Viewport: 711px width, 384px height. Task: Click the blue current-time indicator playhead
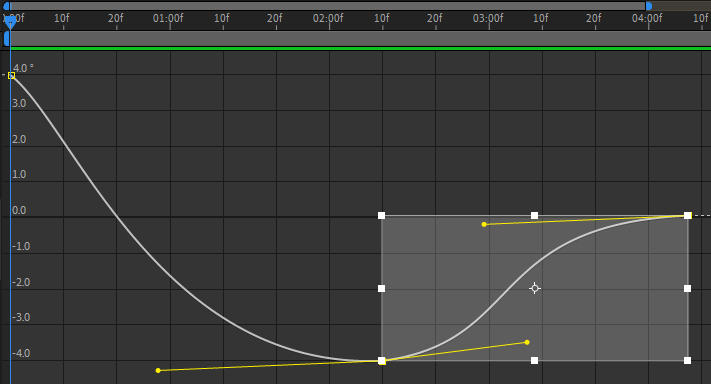(10, 23)
